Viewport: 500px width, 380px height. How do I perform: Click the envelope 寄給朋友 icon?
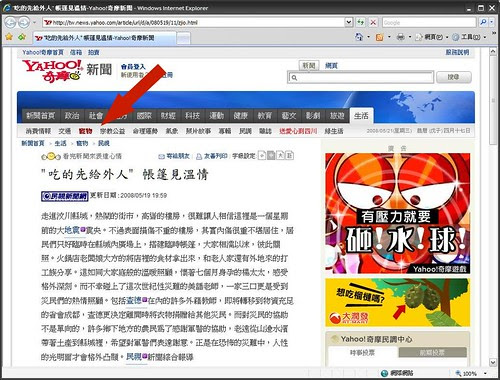coord(162,156)
